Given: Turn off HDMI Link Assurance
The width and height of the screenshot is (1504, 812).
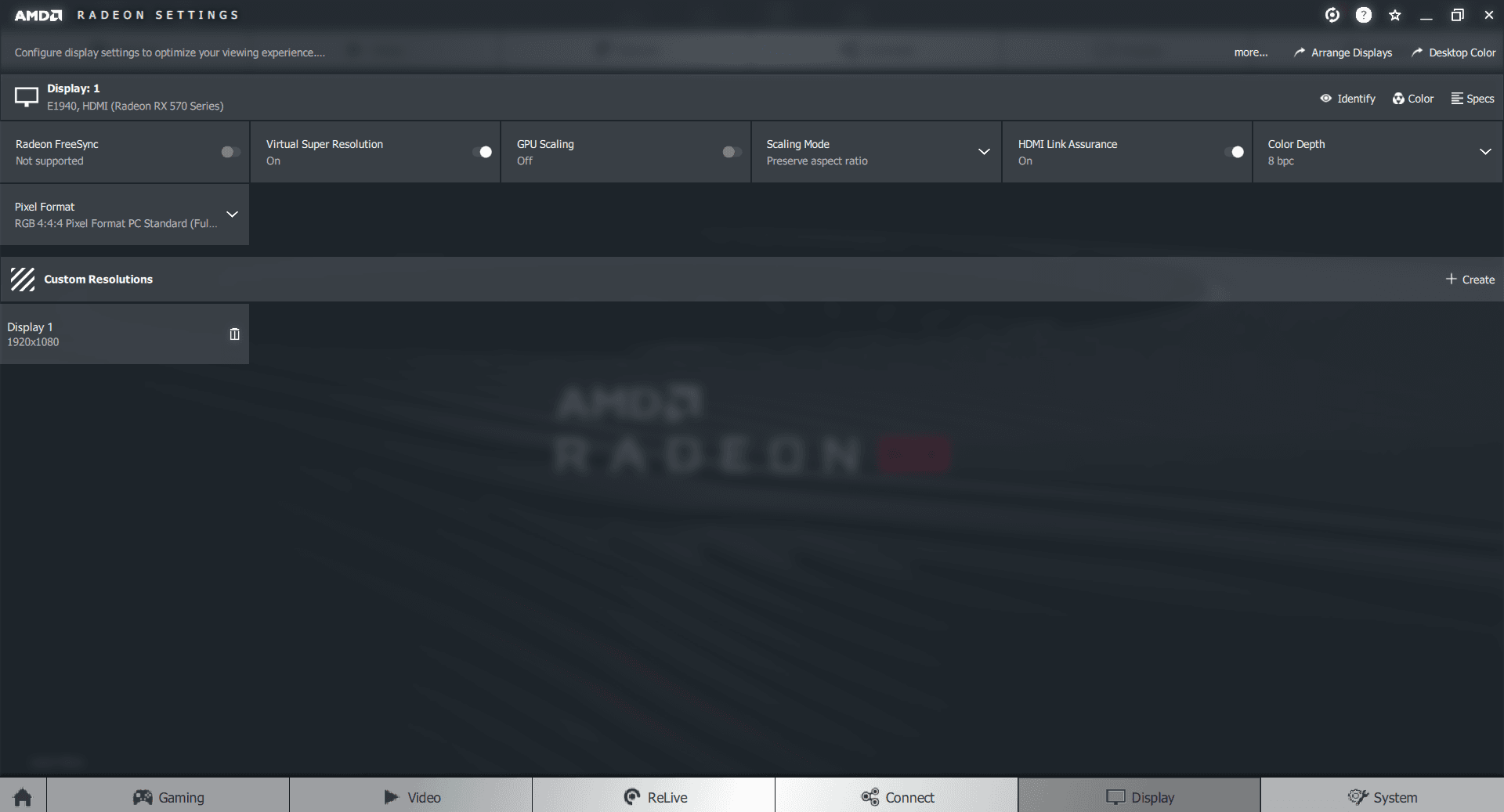Looking at the screenshot, I should (x=1236, y=152).
